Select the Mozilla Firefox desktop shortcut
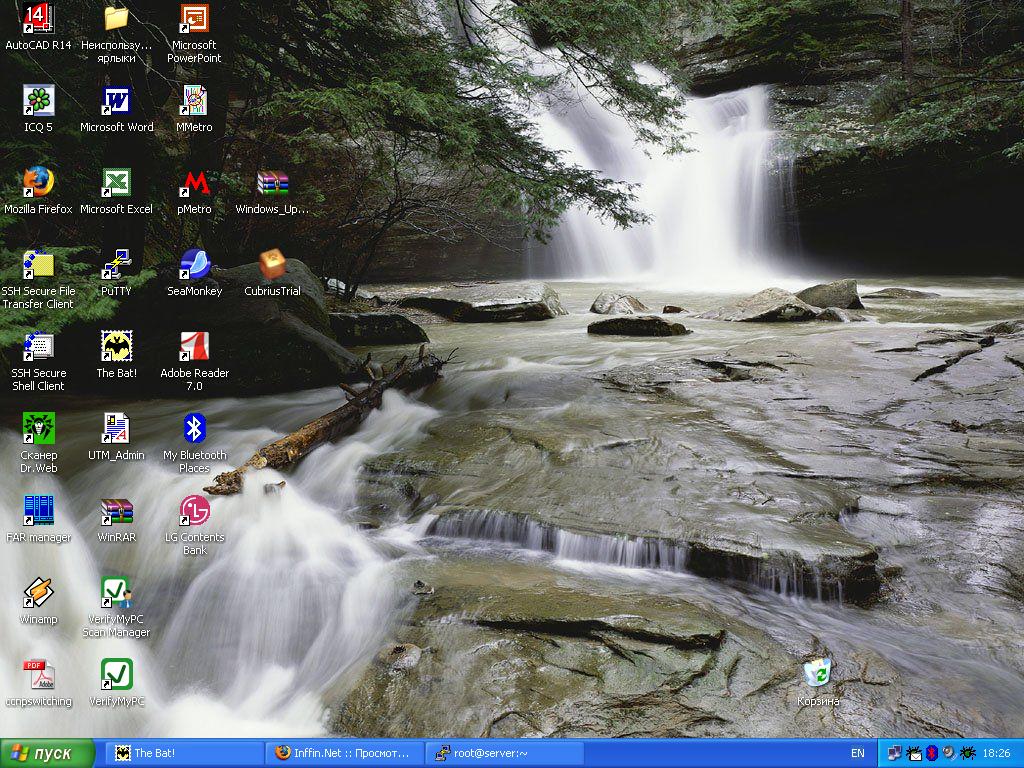The image size is (1024, 768). click(x=39, y=191)
